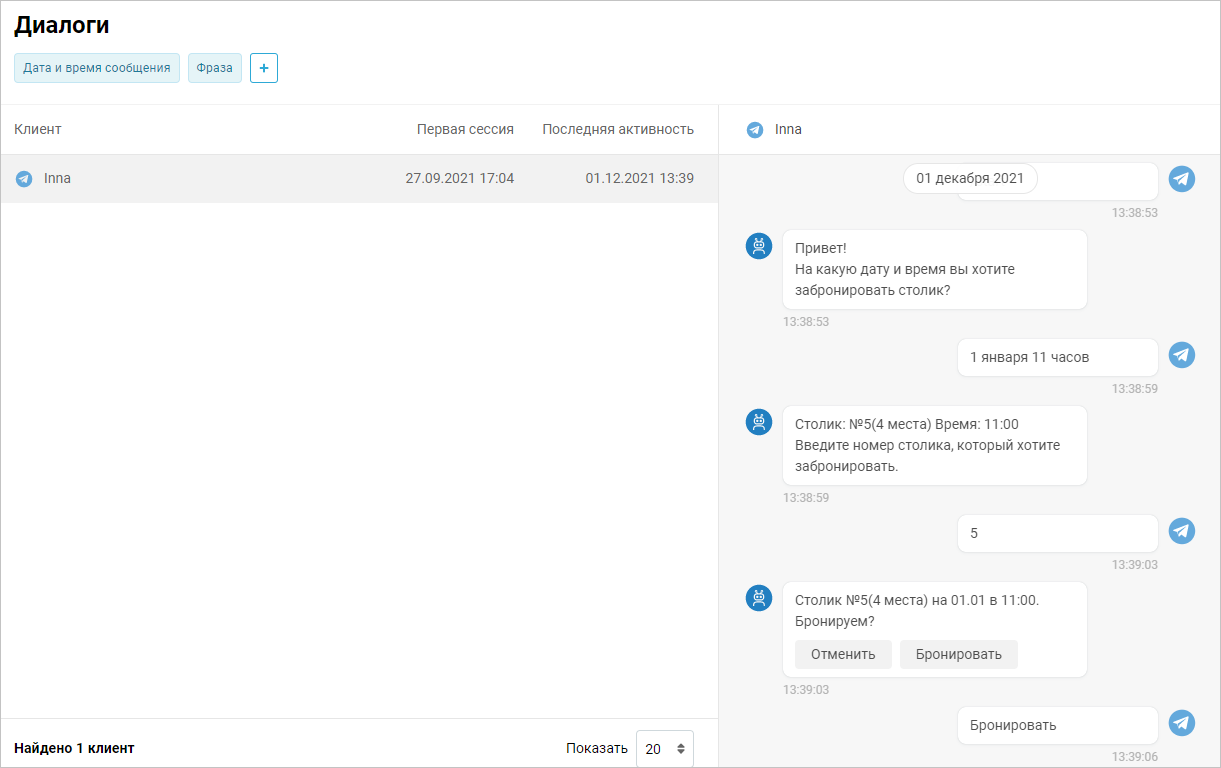Viewport: 1221px width, 768px height.
Task: Click bot avatar beside the Столик: №5 Время message
Action: coord(759,422)
